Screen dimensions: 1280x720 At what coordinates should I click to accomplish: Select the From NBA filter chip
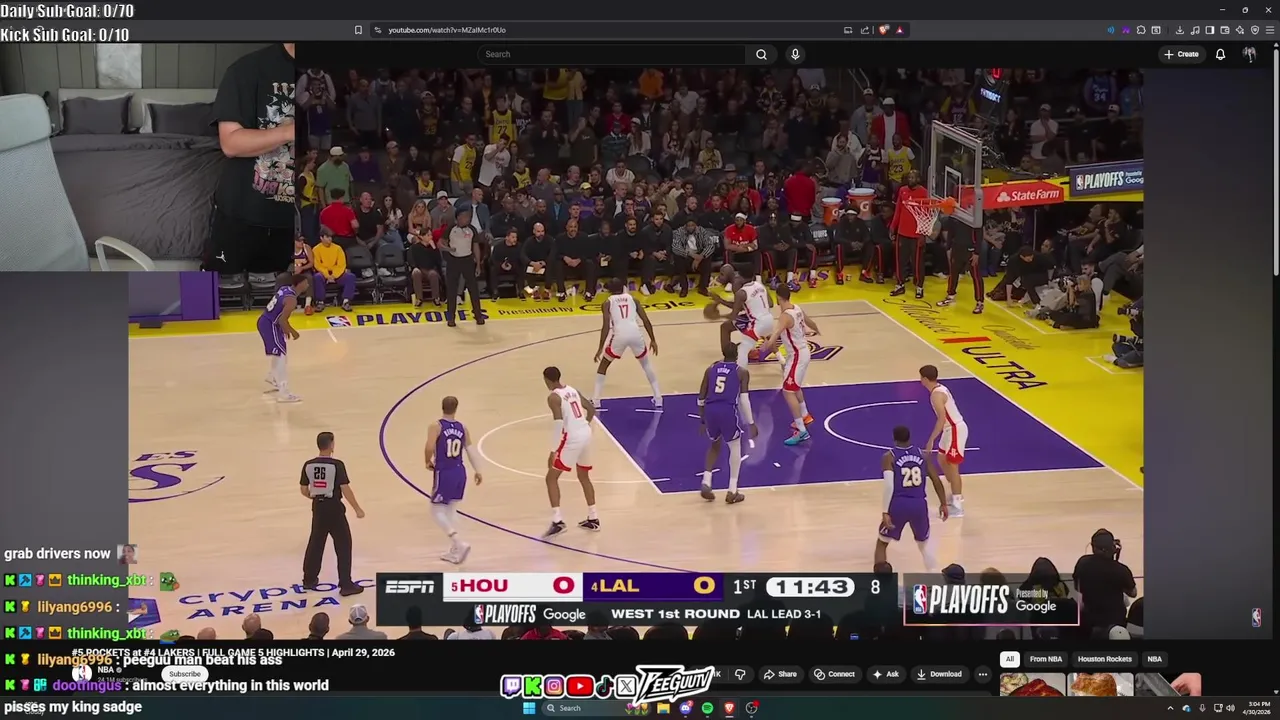[x=1046, y=659]
